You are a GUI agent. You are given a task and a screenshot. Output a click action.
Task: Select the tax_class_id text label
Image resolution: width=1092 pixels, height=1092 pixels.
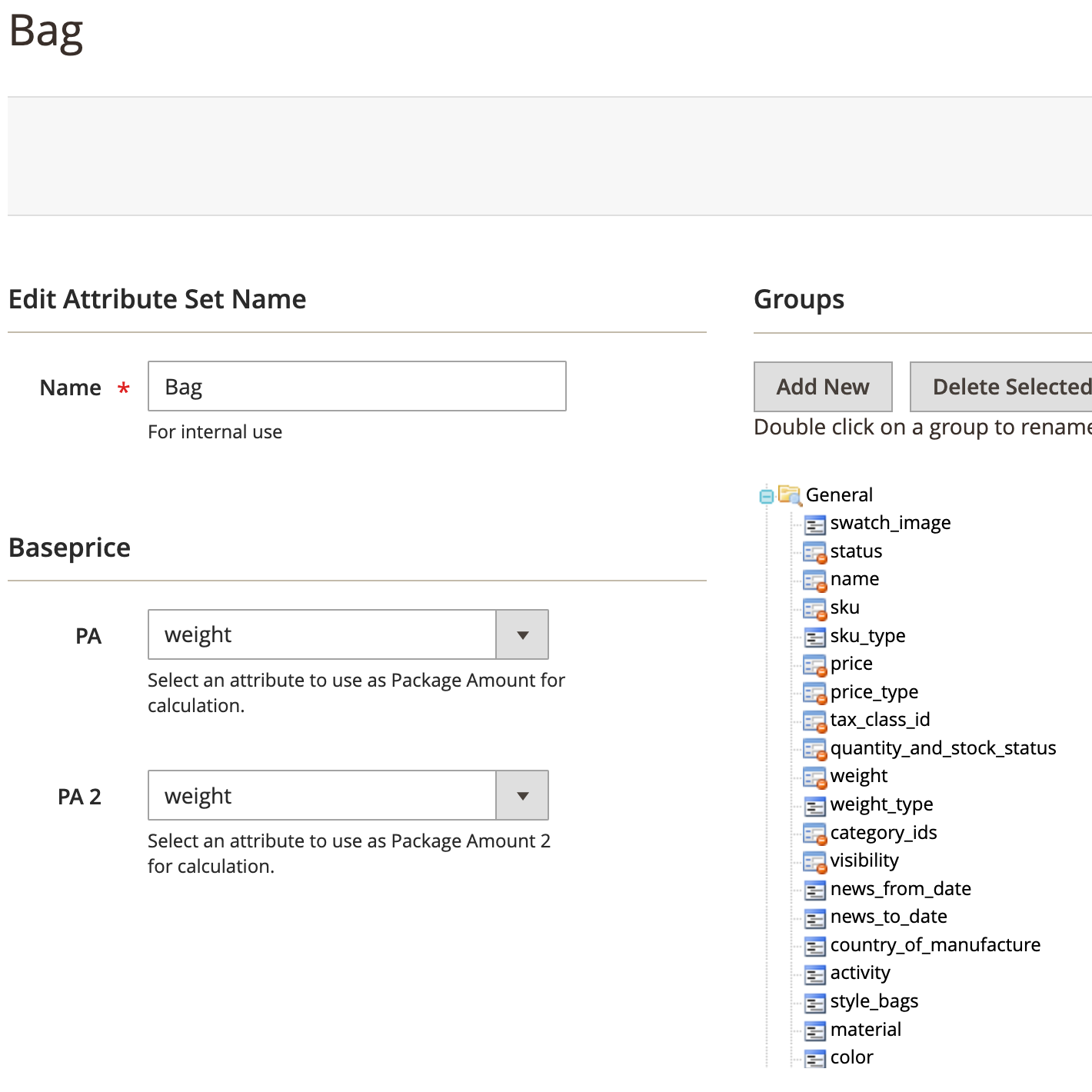pyautogui.click(x=881, y=720)
